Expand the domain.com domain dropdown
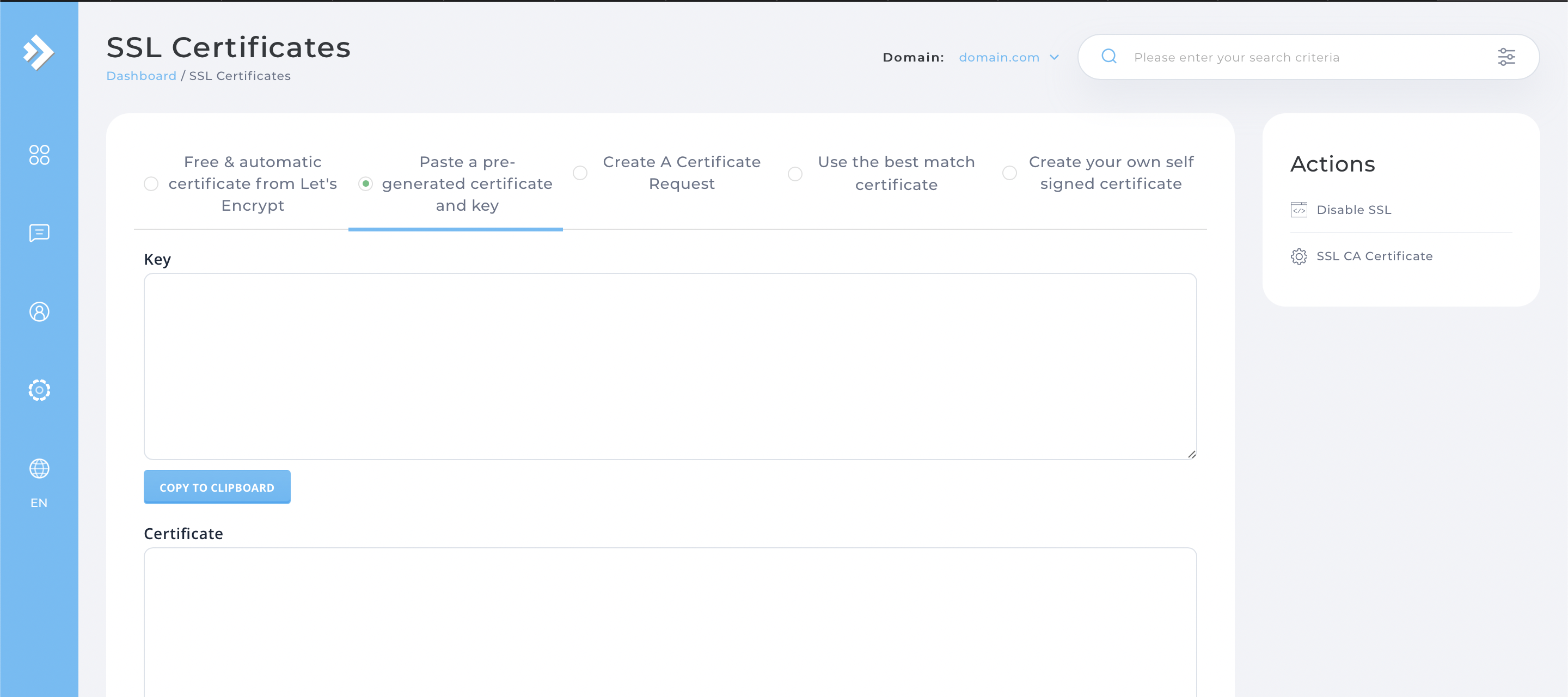The image size is (1568, 697). coord(1009,57)
